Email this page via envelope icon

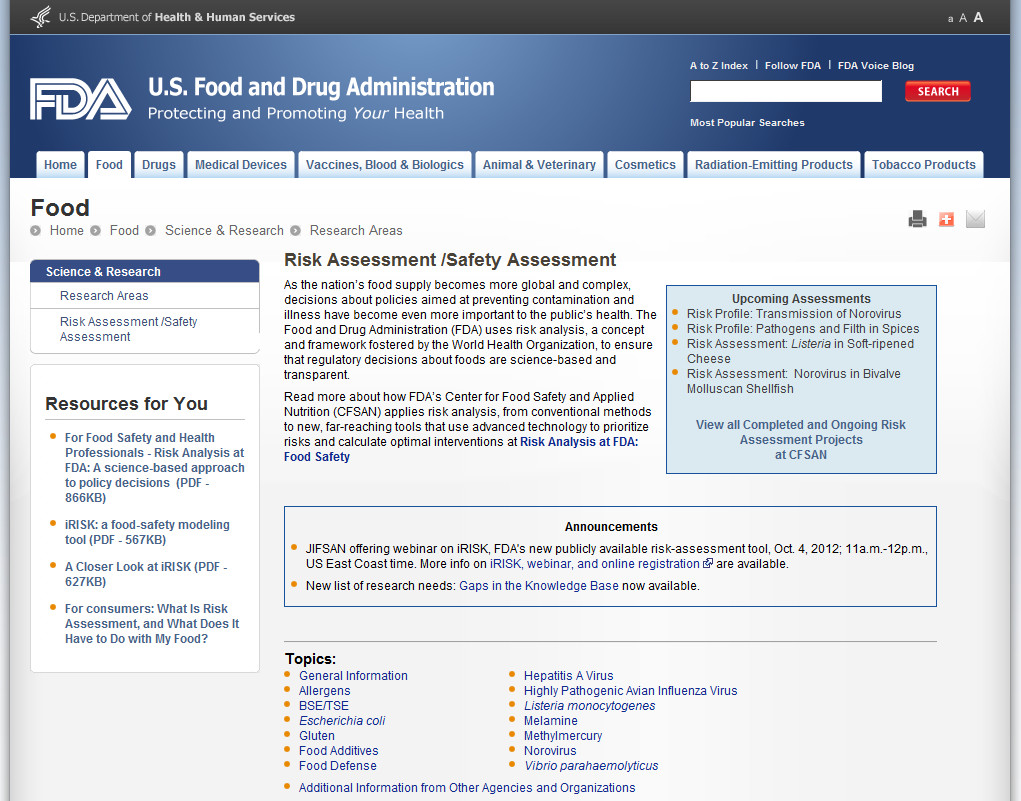point(975,219)
